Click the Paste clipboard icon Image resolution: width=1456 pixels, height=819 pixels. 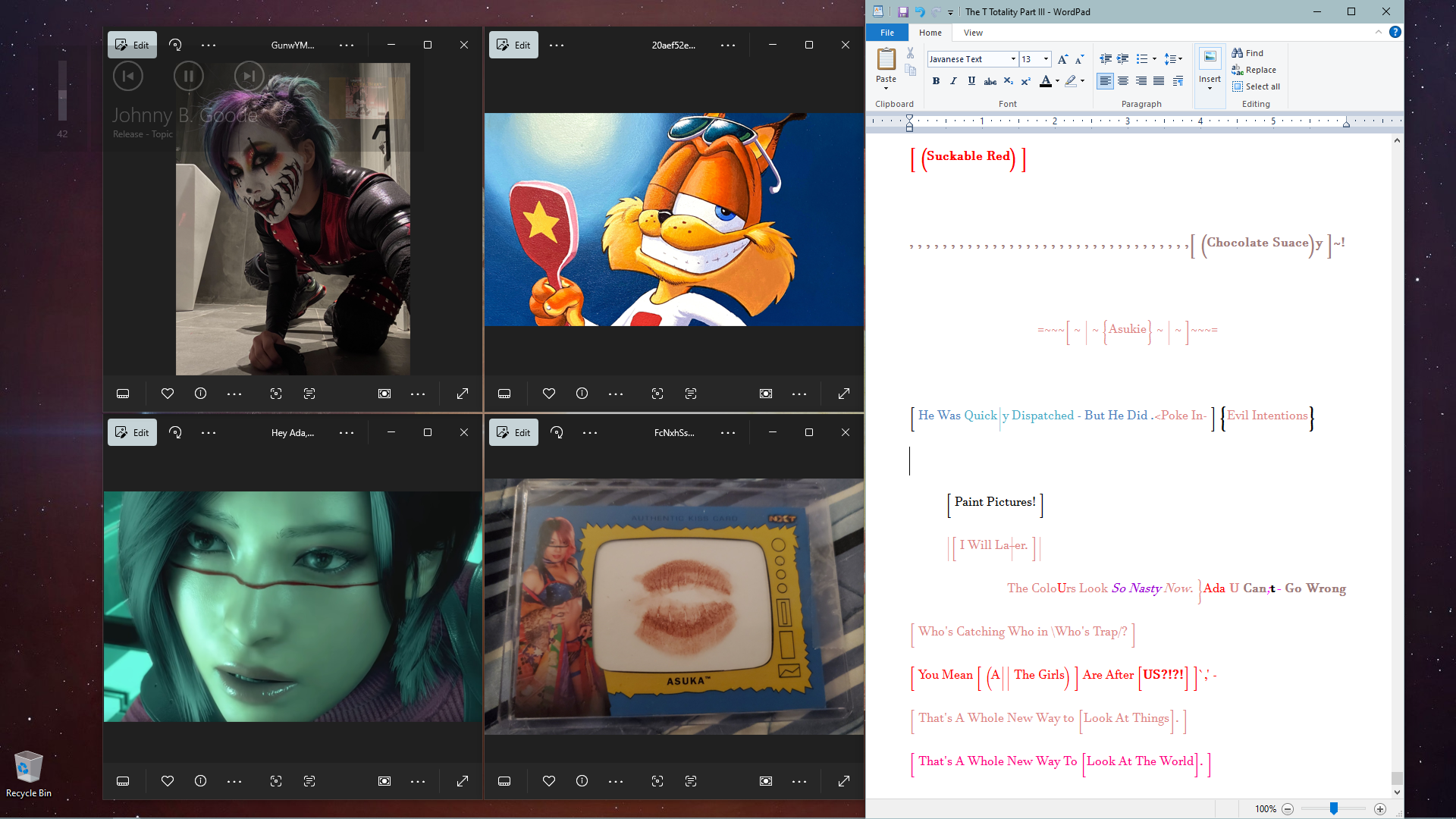[x=886, y=59]
